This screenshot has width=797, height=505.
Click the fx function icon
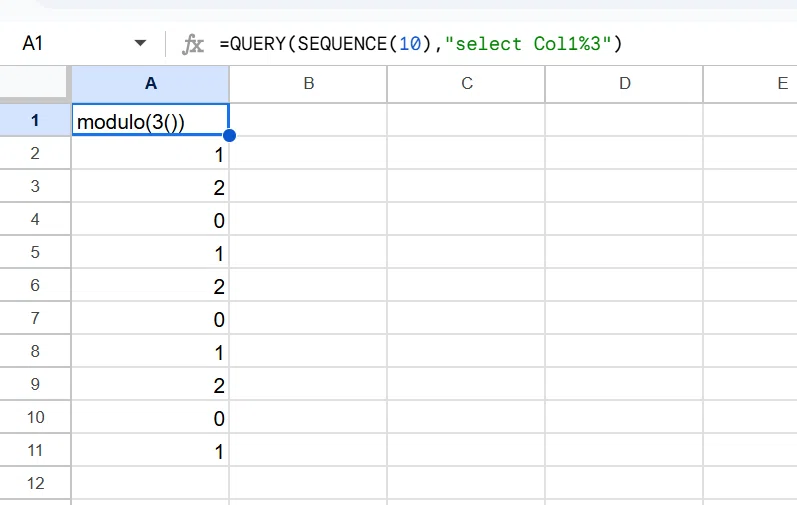[193, 44]
